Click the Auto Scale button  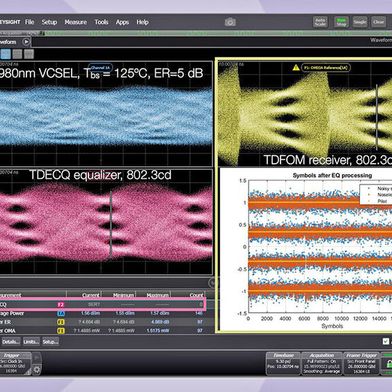pos(320,22)
